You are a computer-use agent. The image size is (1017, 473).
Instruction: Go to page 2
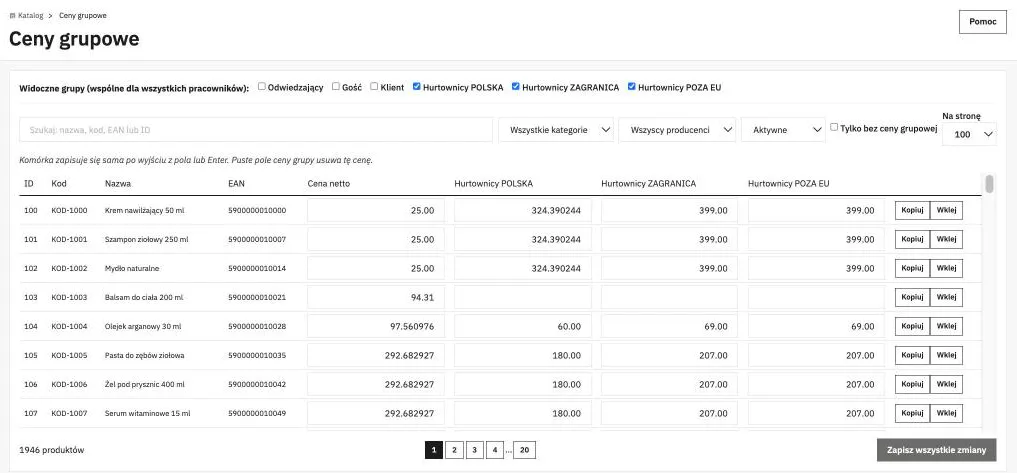pyautogui.click(x=454, y=450)
